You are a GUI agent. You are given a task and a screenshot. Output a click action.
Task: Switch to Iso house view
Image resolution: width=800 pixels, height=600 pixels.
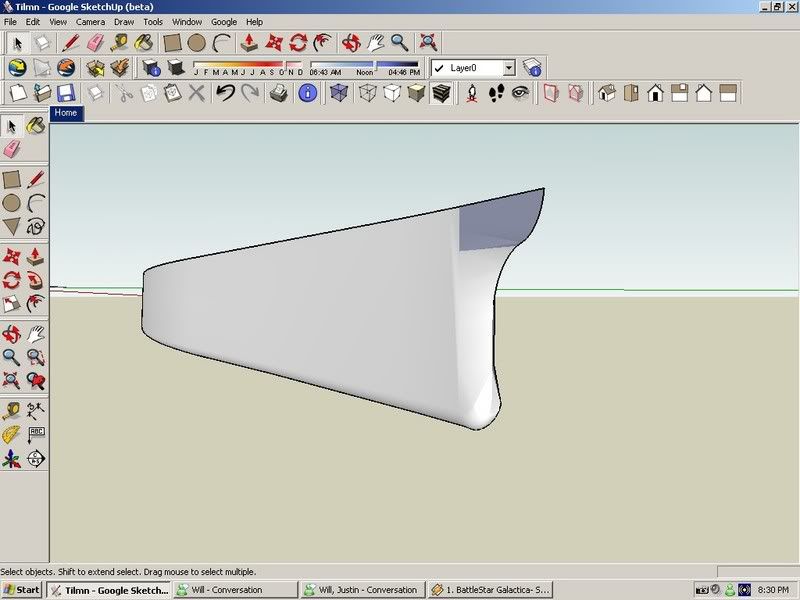pyautogui.click(x=607, y=93)
